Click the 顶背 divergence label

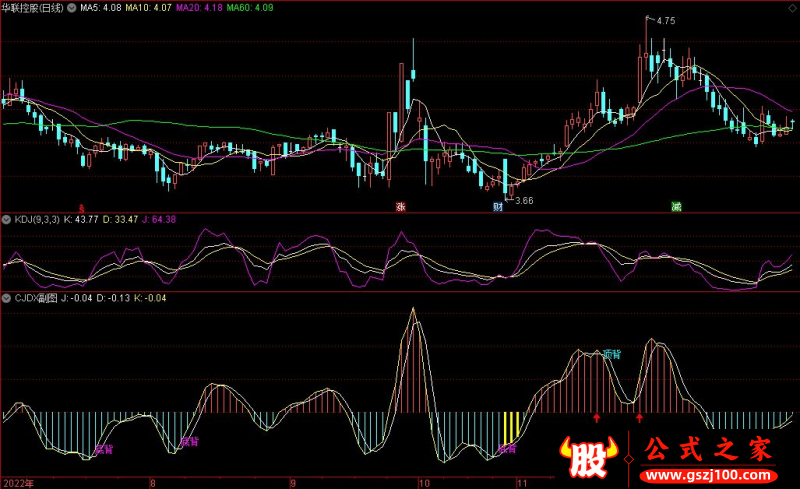point(611,354)
